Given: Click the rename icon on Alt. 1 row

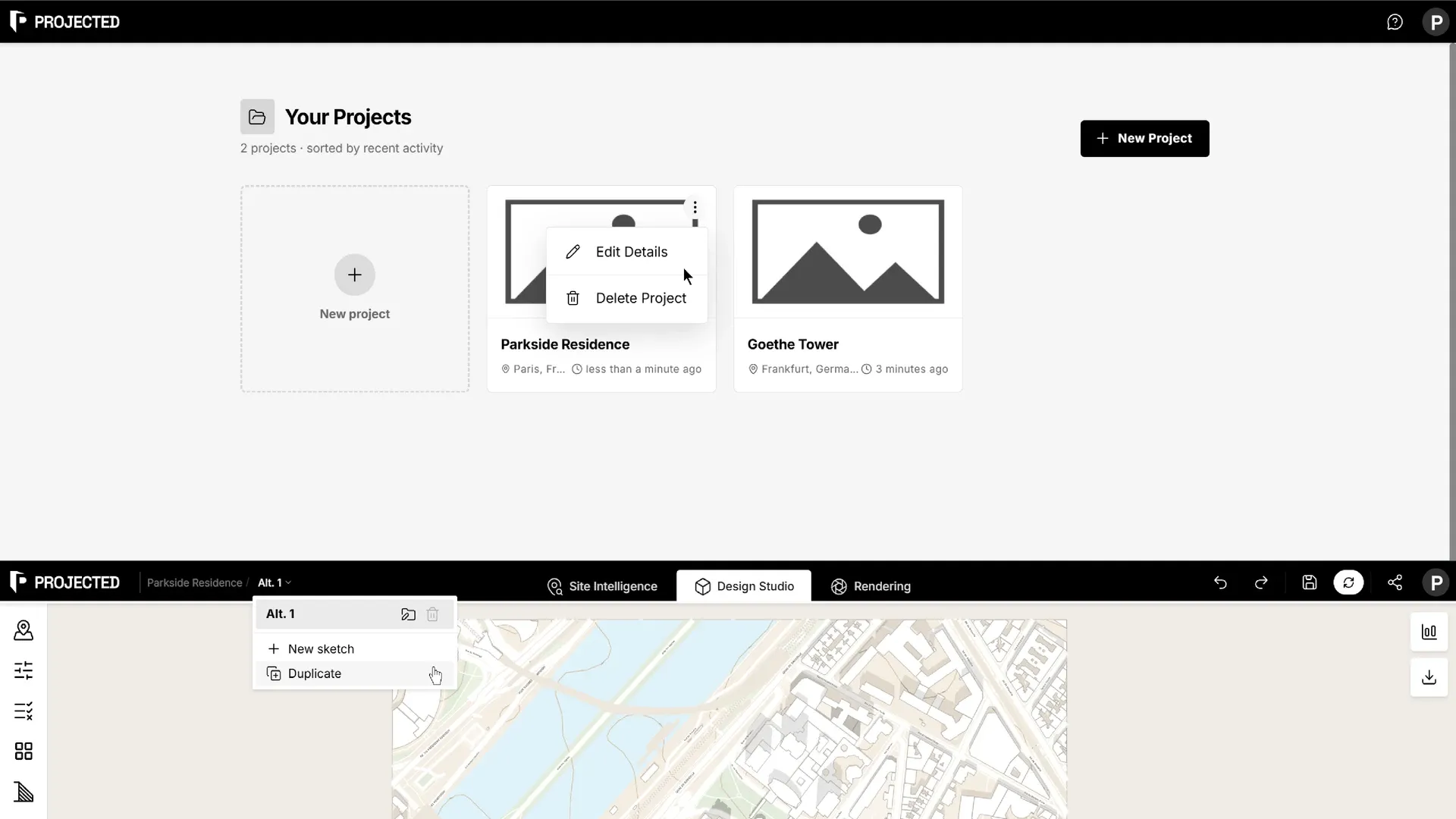Looking at the screenshot, I should click(x=408, y=614).
